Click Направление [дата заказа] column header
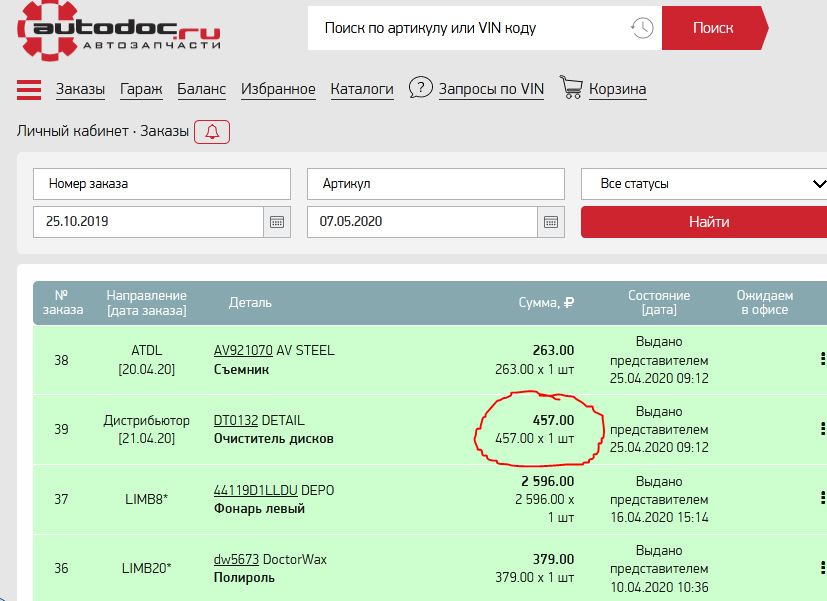The width and height of the screenshot is (827, 601). coord(147,303)
